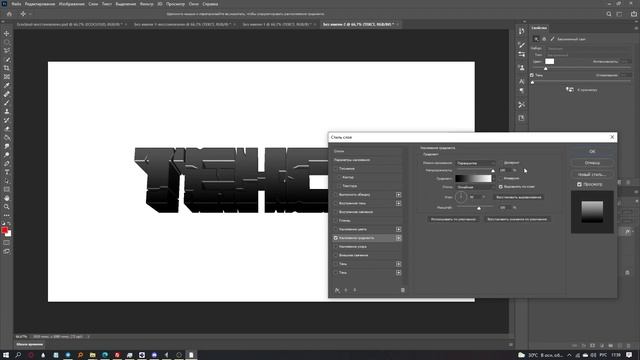Select the Rectangle shape tool
The height and width of the screenshot is (360, 640).
coord(7,189)
